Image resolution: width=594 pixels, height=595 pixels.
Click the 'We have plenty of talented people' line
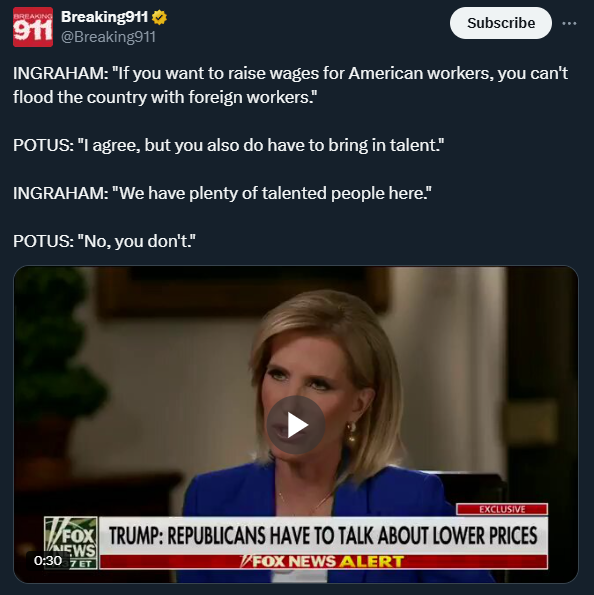point(222,193)
